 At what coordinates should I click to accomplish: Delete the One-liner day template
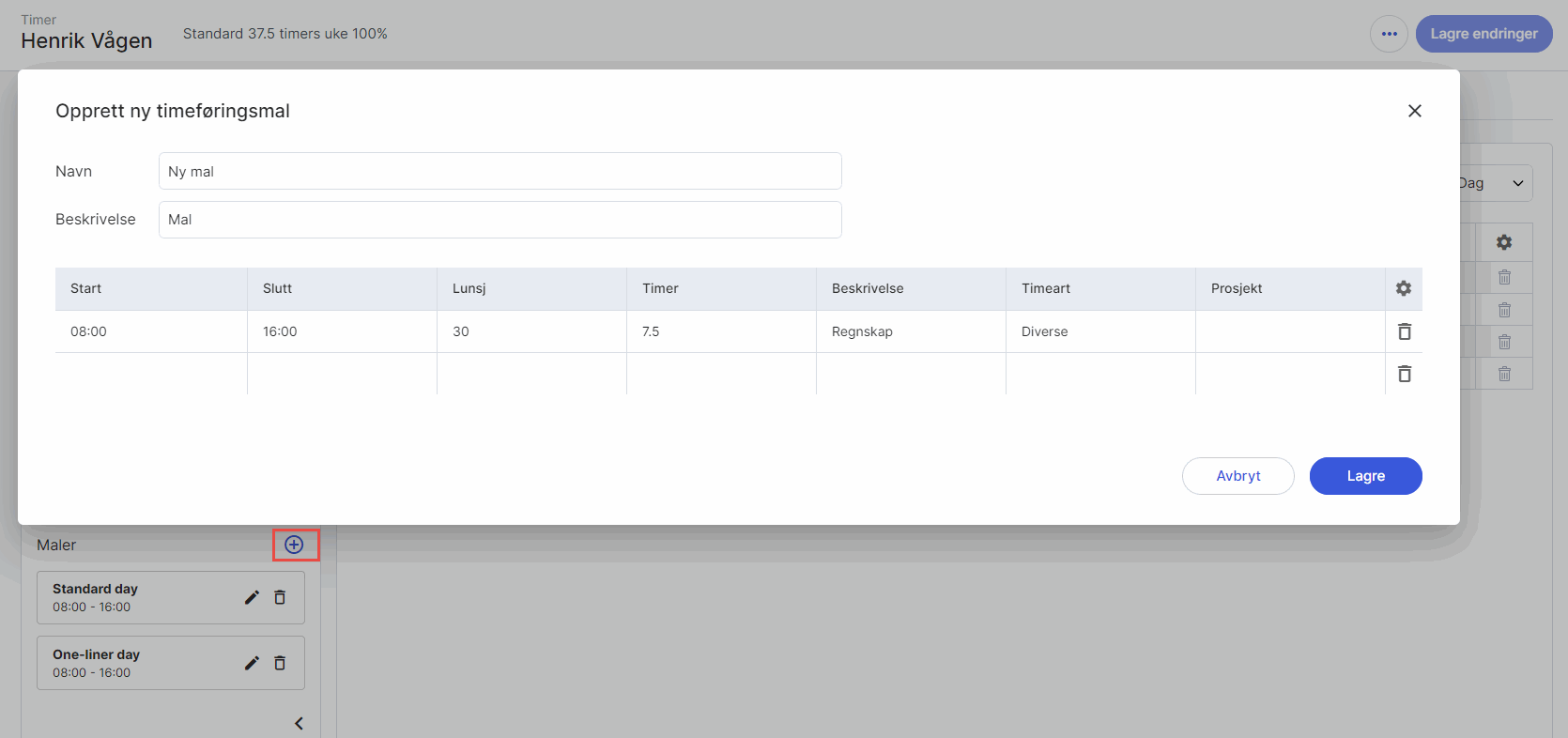pos(280,663)
